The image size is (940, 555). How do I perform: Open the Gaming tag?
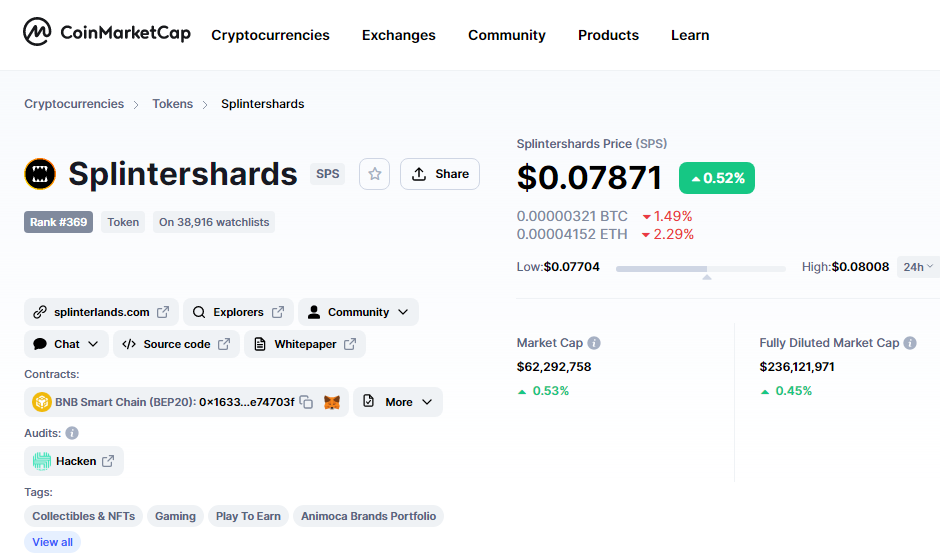pyautogui.click(x=175, y=516)
